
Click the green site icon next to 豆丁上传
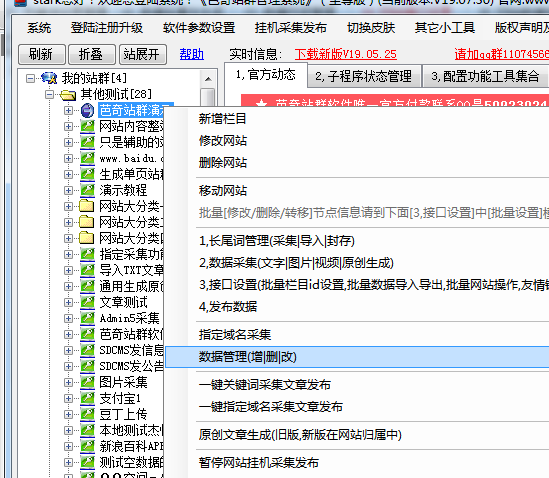point(87,414)
